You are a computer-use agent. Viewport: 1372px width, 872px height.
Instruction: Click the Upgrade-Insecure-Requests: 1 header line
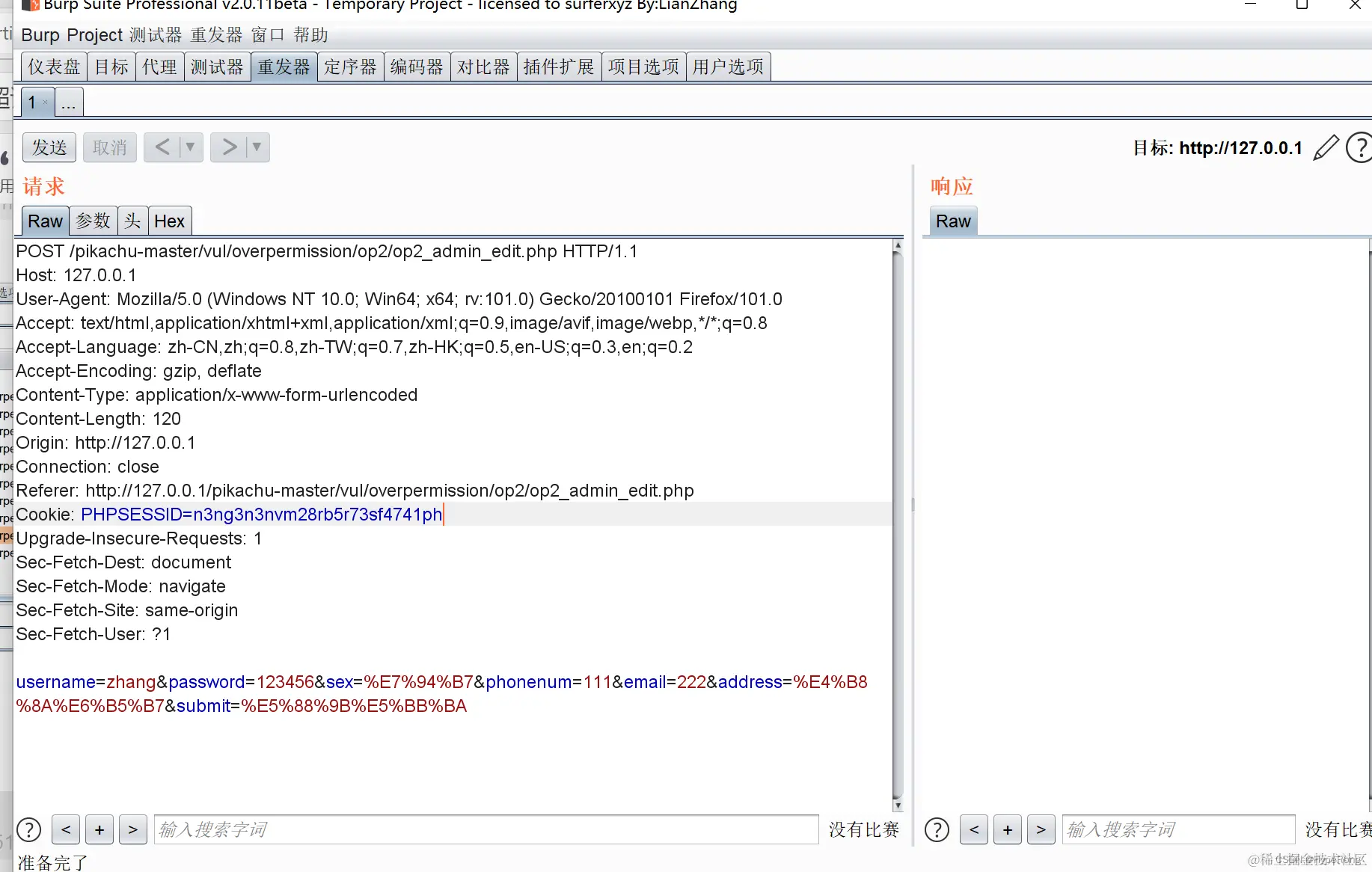click(x=139, y=538)
